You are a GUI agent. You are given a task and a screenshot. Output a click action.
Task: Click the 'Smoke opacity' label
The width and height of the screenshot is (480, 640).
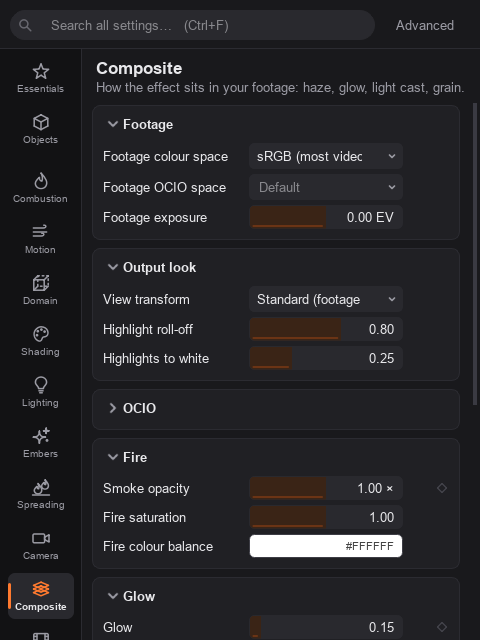click(146, 489)
